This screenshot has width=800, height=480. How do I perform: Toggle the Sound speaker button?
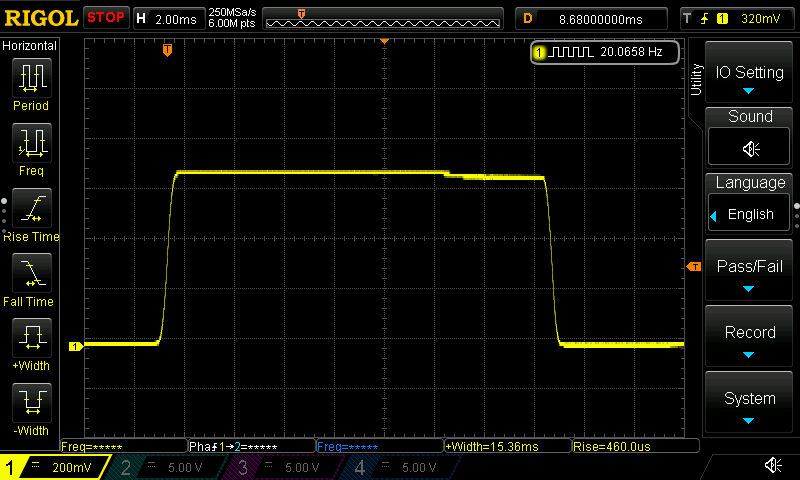750,148
